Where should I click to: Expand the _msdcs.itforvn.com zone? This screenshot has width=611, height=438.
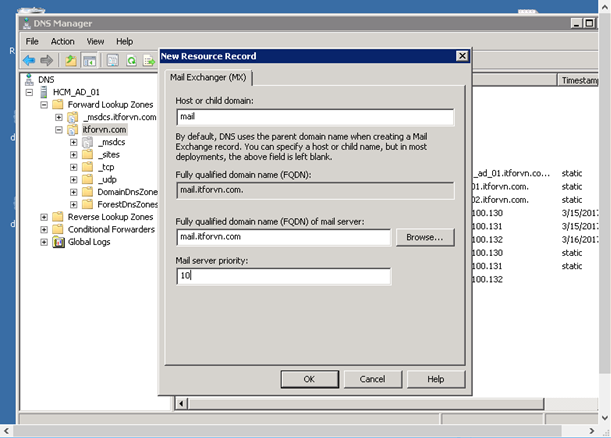pos(59,117)
